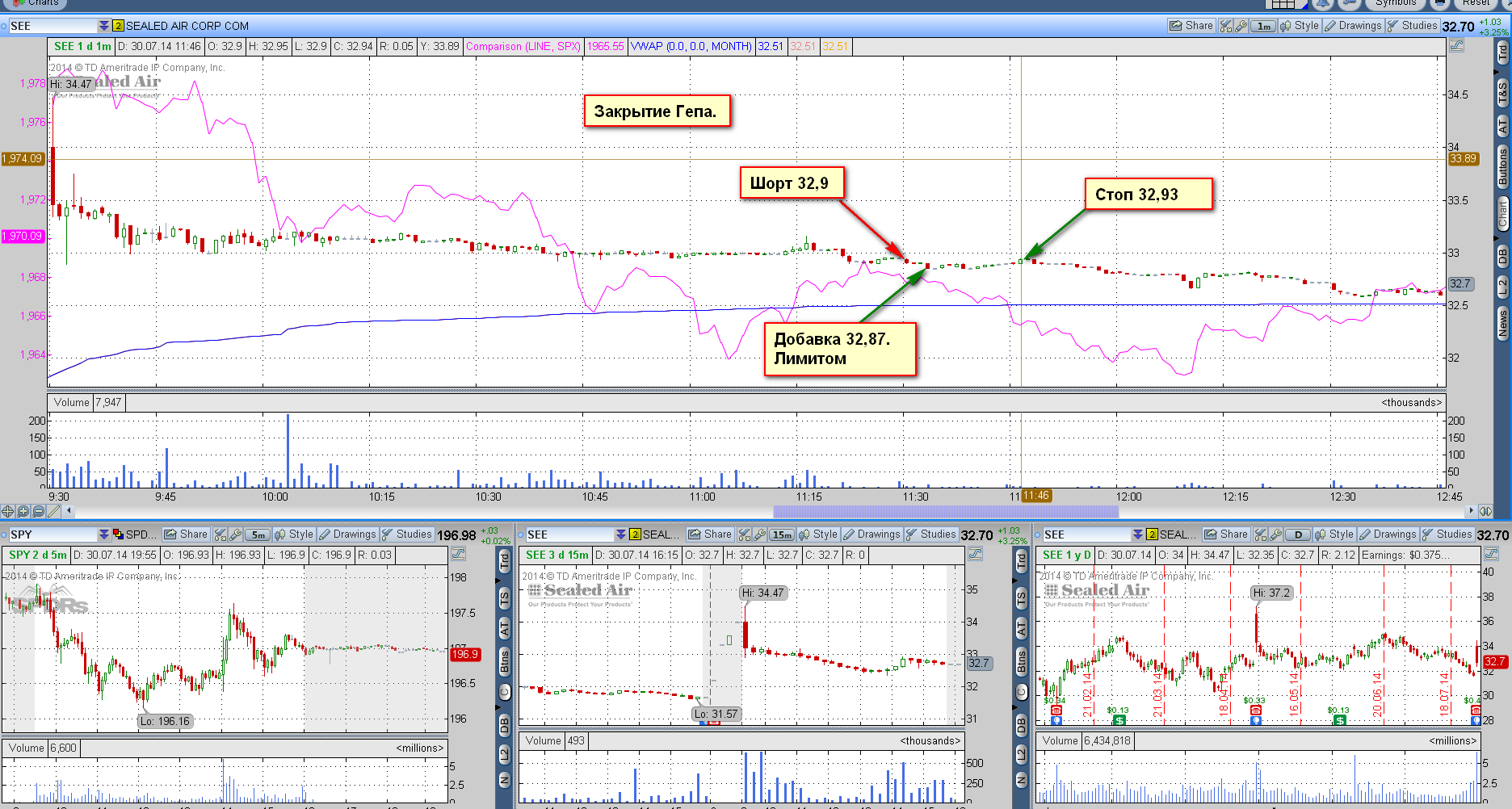Image resolution: width=1512 pixels, height=809 pixels.
Task: Click zoom out magnifier below main chart
Action: (x=39, y=511)
